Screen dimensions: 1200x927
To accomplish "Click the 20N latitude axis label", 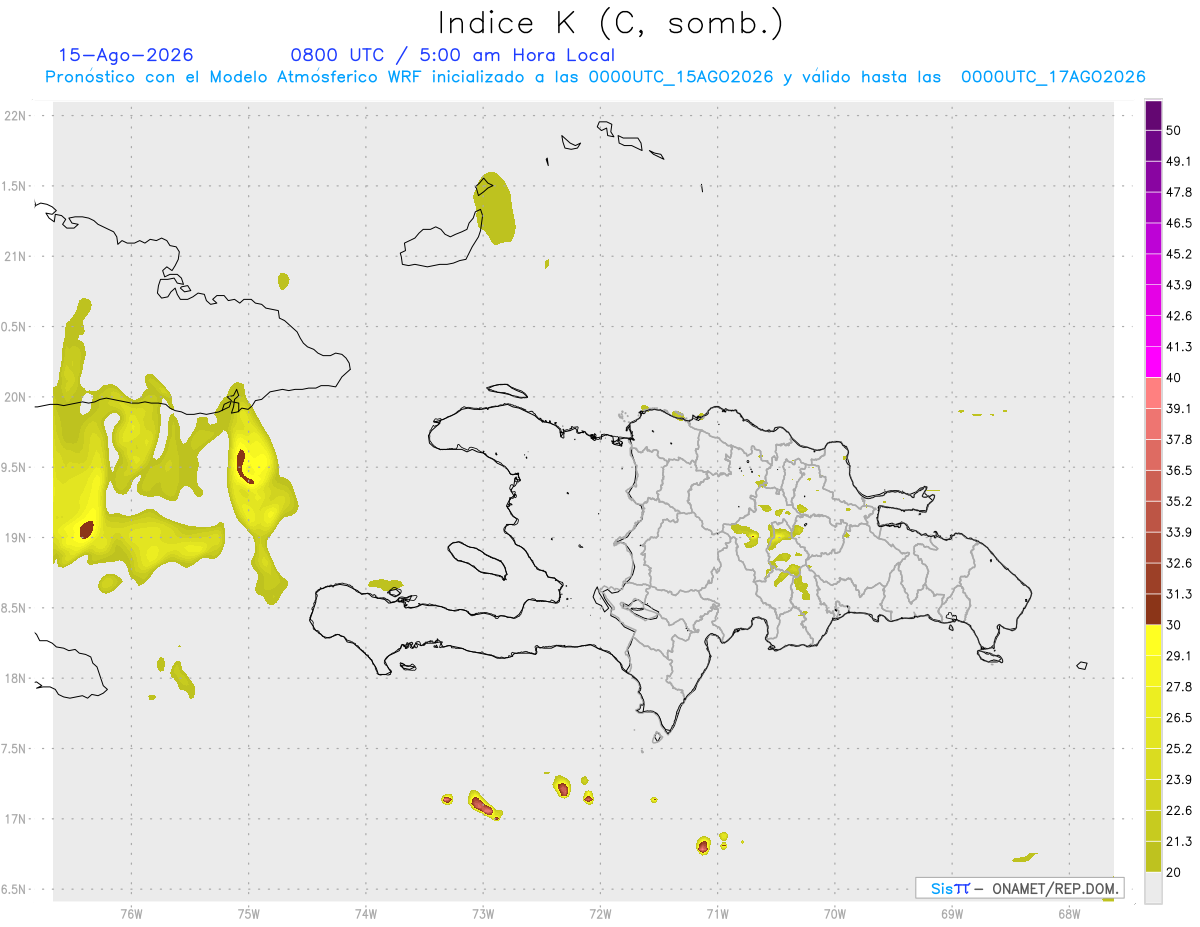I will (x=16, y=397).
